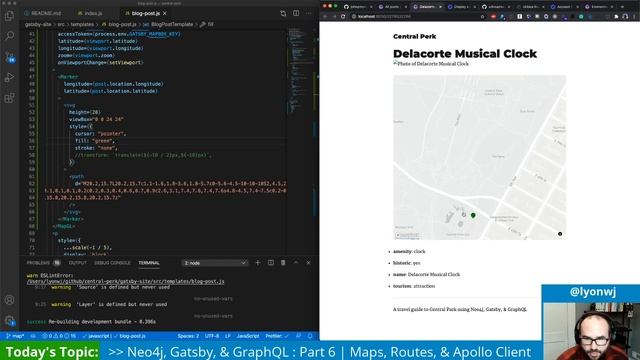The image size is (640, 360).
Task: Click the "tourism: attraction" list item
Action: [414, 286]
